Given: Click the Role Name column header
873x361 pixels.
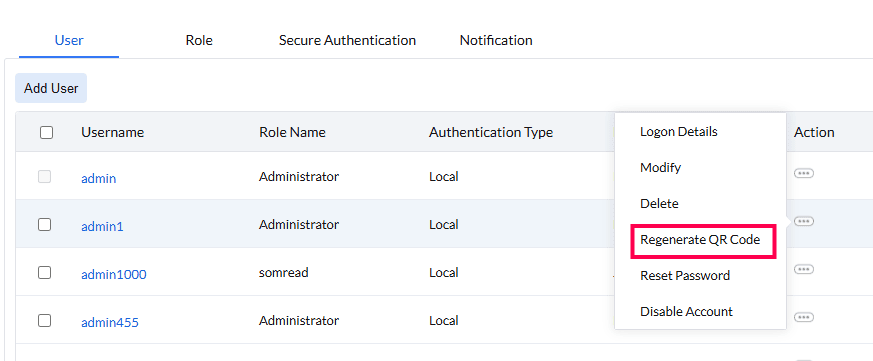Looking at the screenshot, I should (x=292, y=132).
